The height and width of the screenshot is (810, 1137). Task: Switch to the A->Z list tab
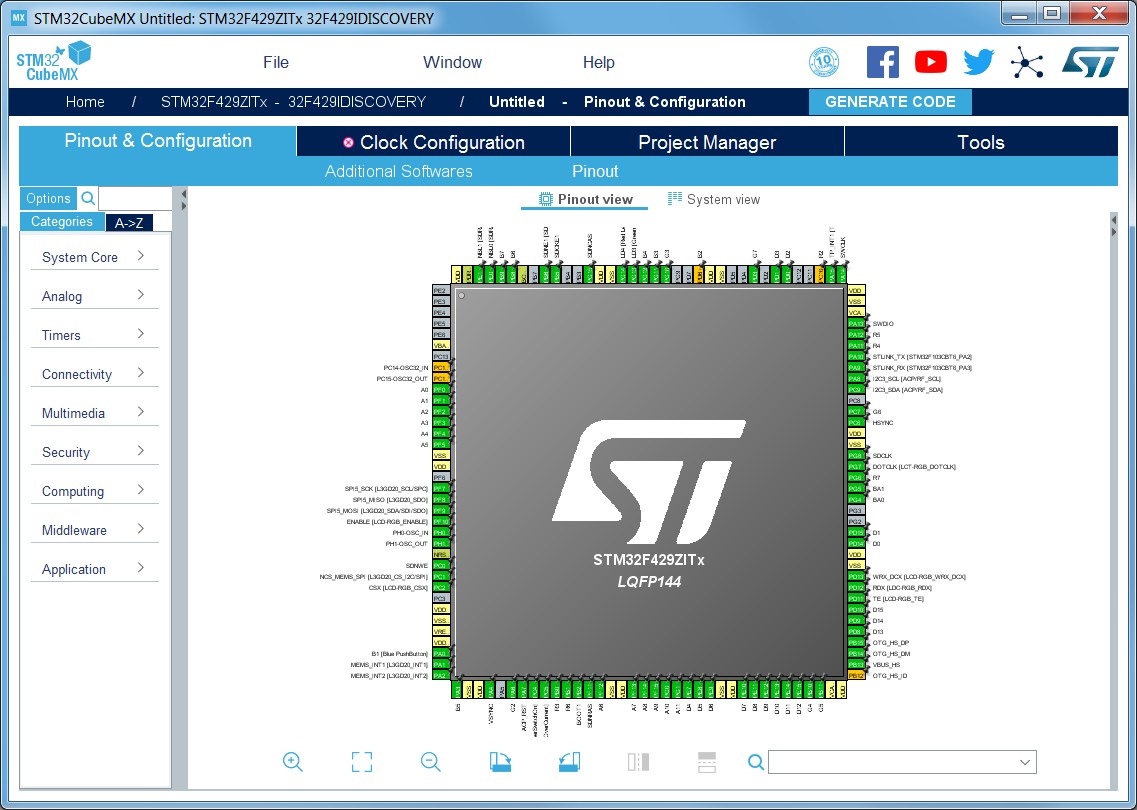pos(129,223)
